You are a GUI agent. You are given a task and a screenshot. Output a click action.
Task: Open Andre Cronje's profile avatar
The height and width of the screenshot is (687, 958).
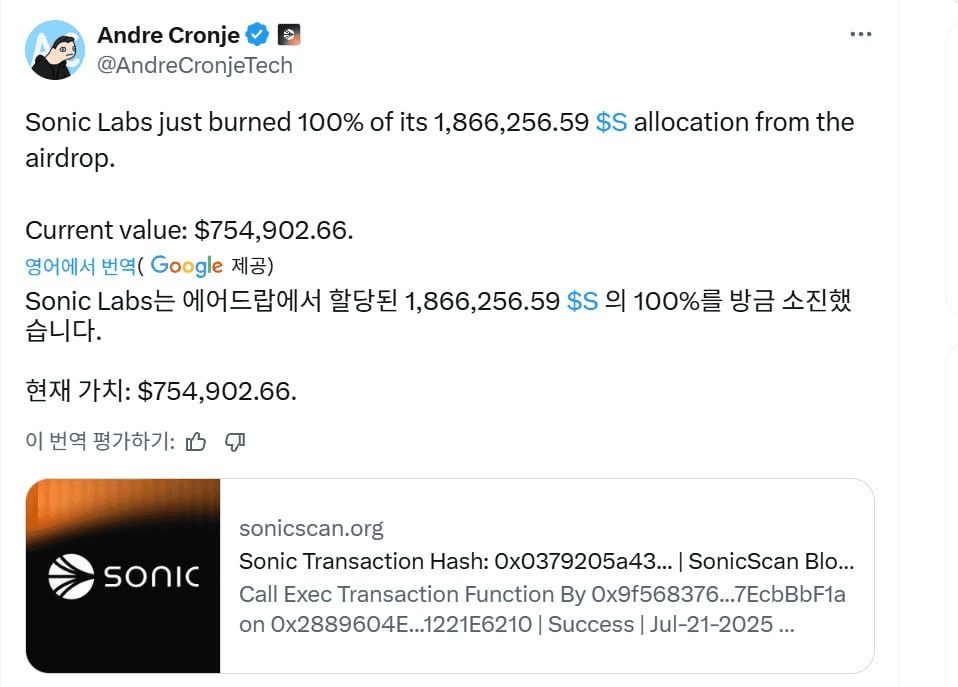click(x=55, y=50)
